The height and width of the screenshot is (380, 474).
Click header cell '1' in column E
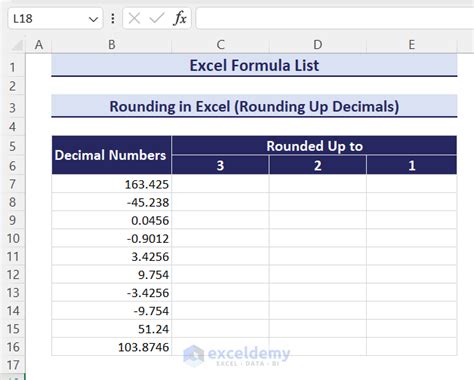412,165
